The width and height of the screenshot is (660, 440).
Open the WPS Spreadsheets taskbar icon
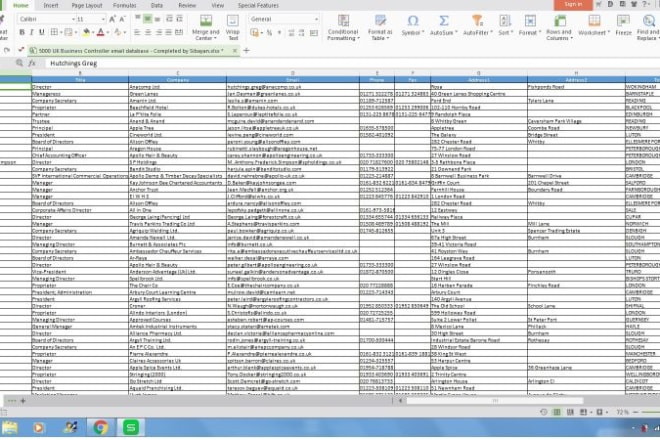tap(130, 427)
